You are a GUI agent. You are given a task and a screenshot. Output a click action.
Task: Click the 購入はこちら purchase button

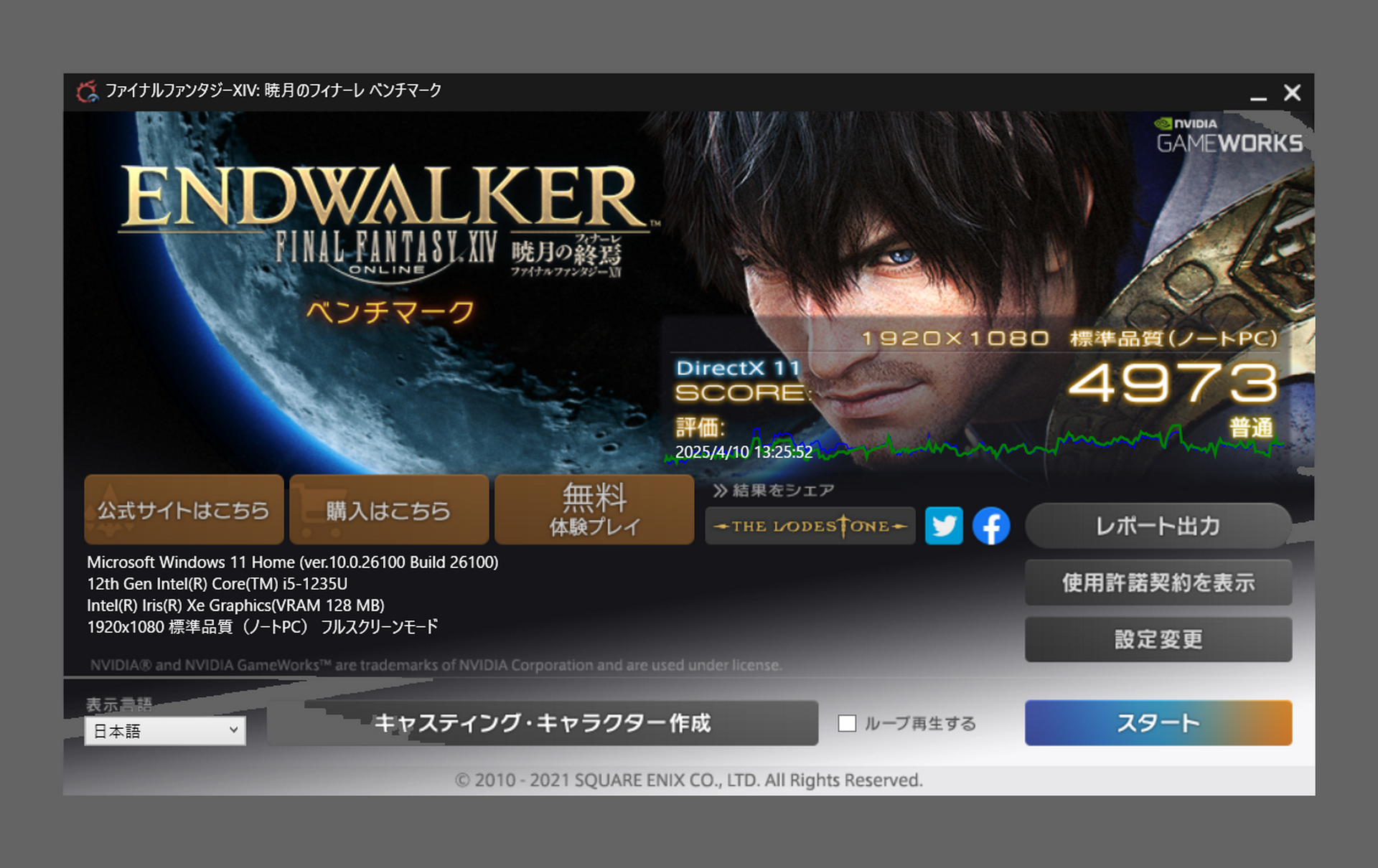[x=388, y=510]
